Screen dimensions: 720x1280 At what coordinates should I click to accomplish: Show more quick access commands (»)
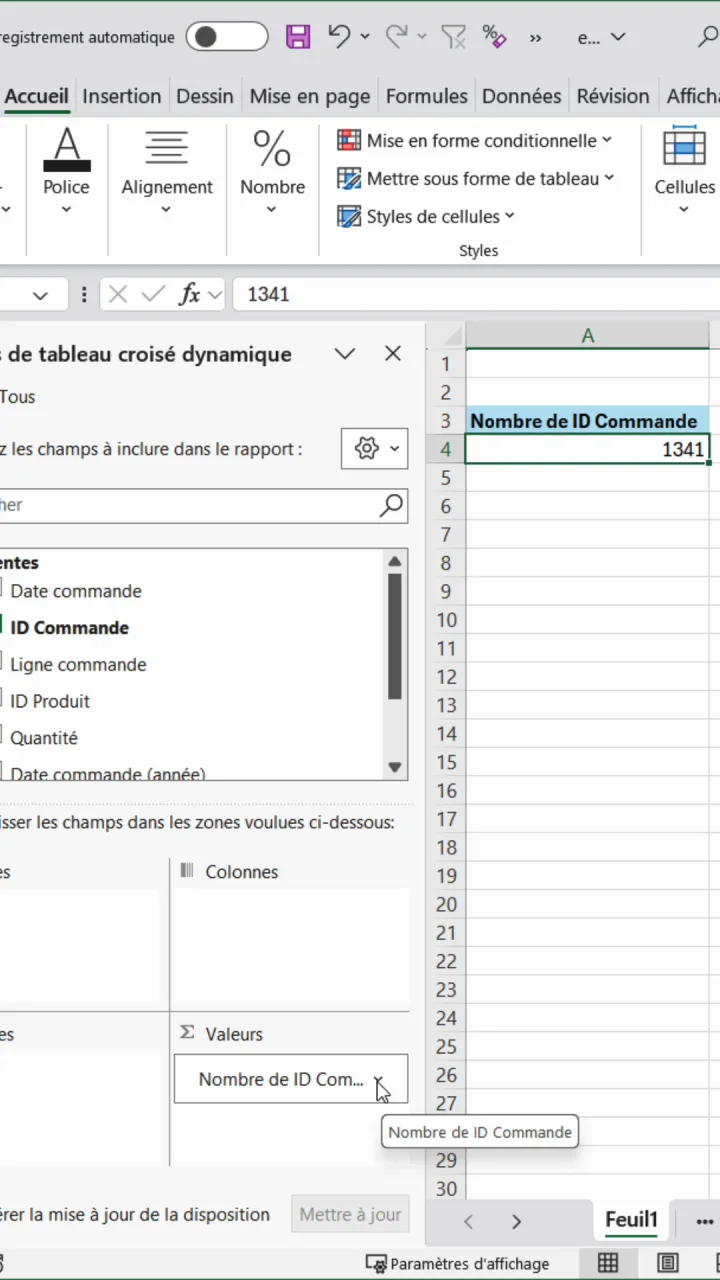click(536, 38)
